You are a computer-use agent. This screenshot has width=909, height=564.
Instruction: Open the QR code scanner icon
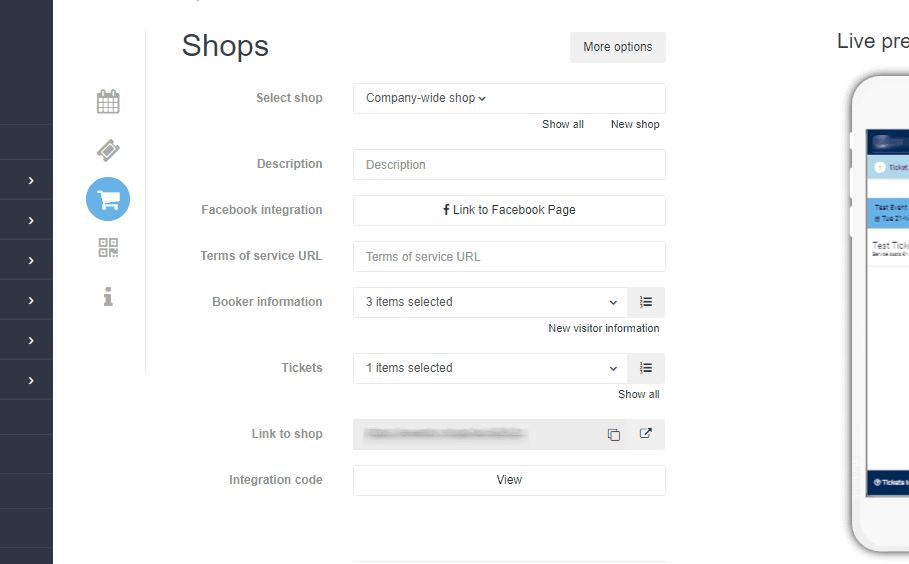(108, 248)
